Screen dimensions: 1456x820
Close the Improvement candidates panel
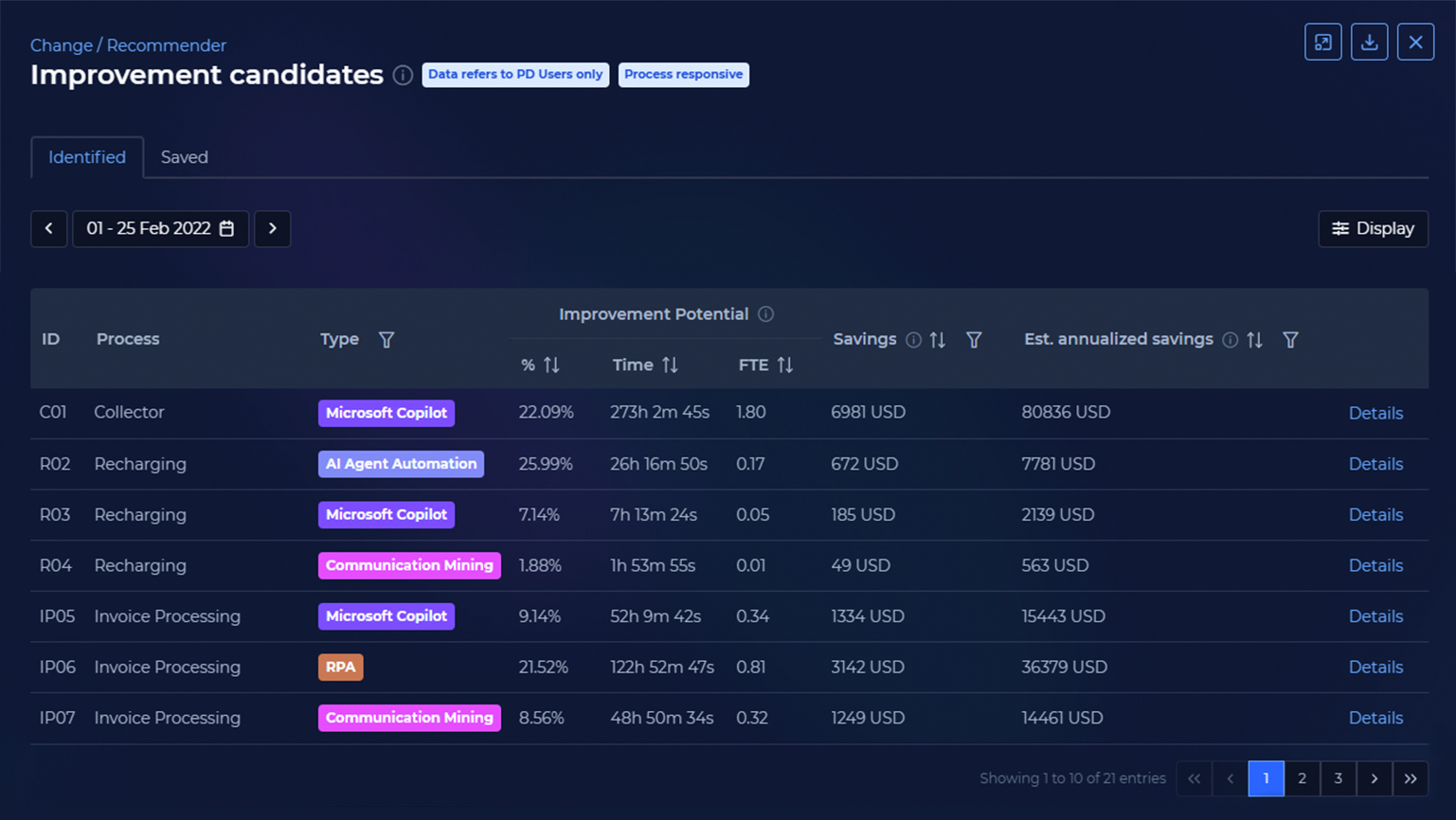[1415, 42]
